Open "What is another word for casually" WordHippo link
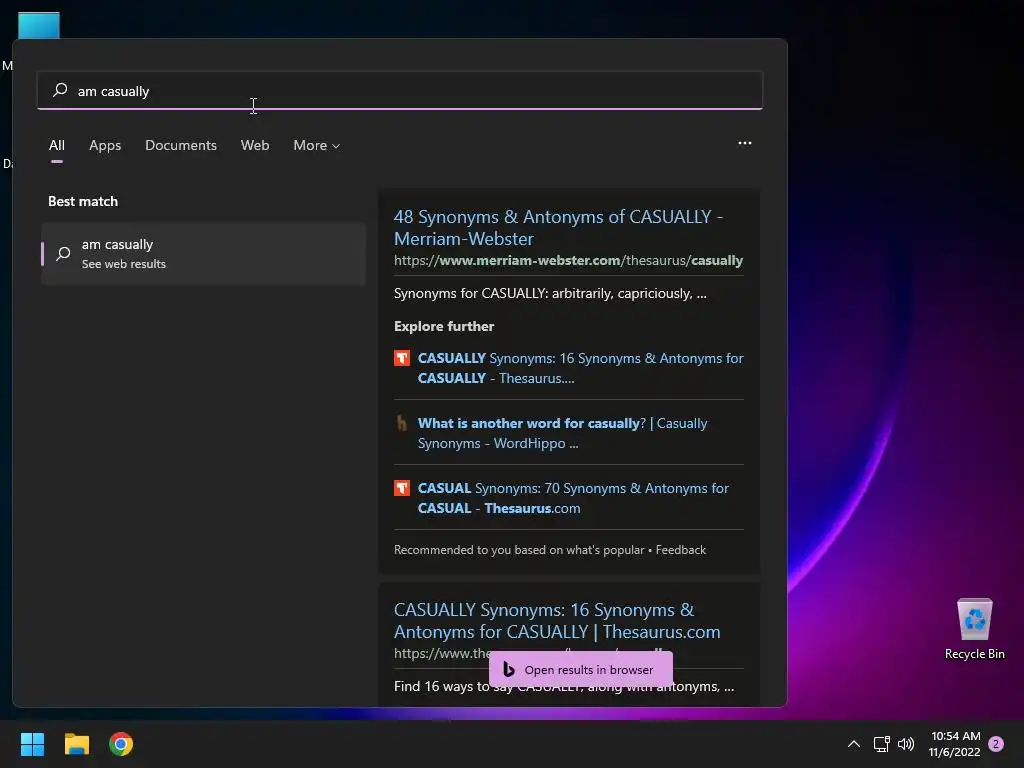The width and height of the screenshot is (1024, 768). [x=562, y=433]
